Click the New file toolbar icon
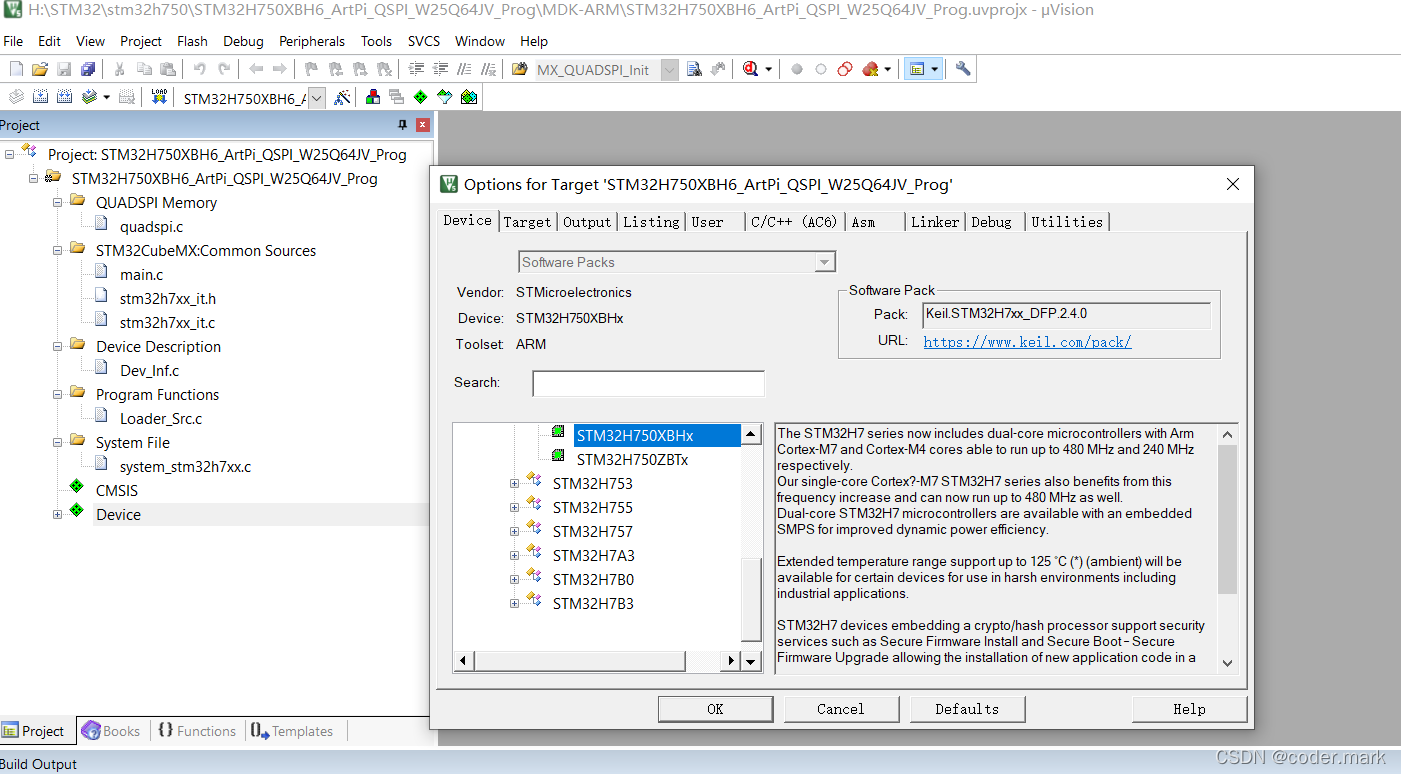 (x=16, y=69)
